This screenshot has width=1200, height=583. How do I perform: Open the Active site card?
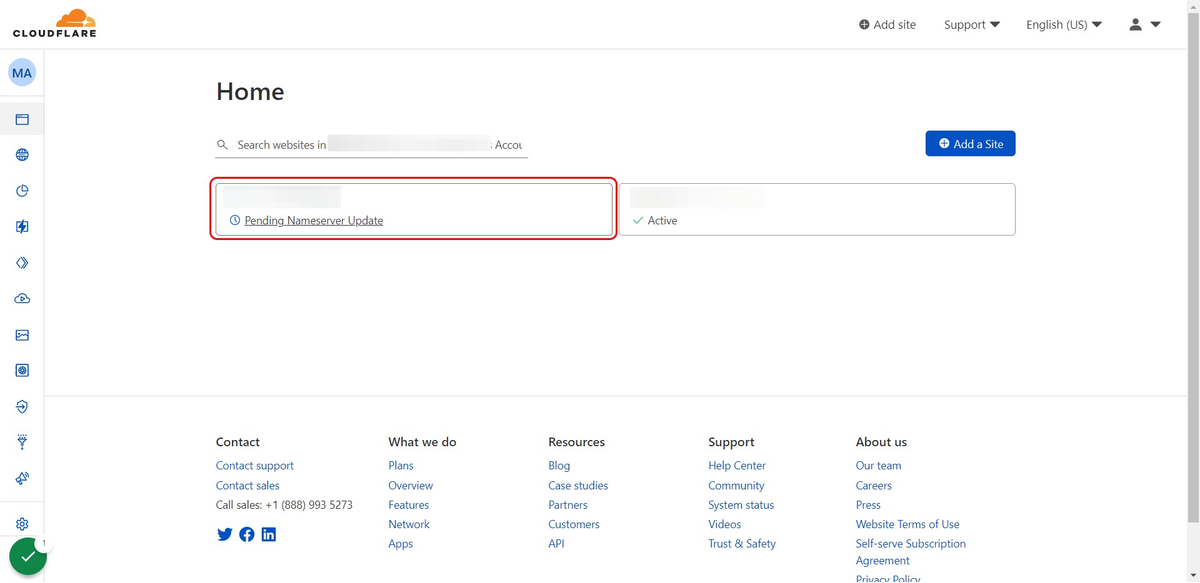(x=816, y=209)
